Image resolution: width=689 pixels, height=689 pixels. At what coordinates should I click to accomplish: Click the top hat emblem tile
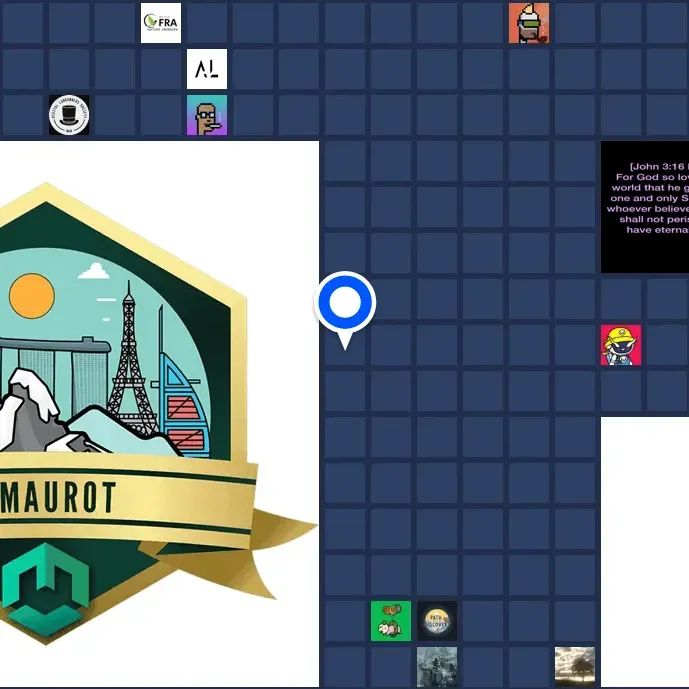tap(69, 115)
